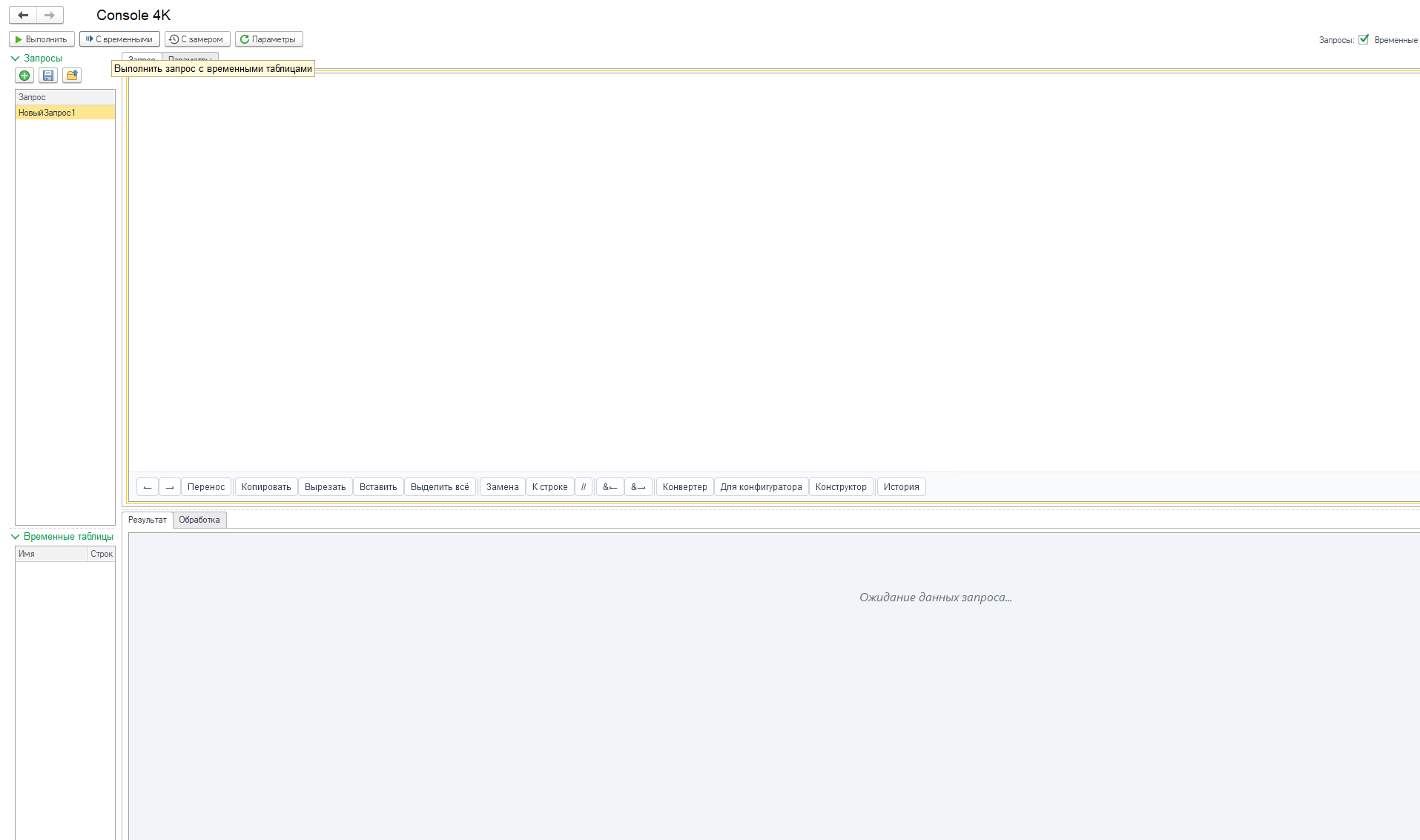
Task: Collapse the Запросы section
Action: click(16, 58)
